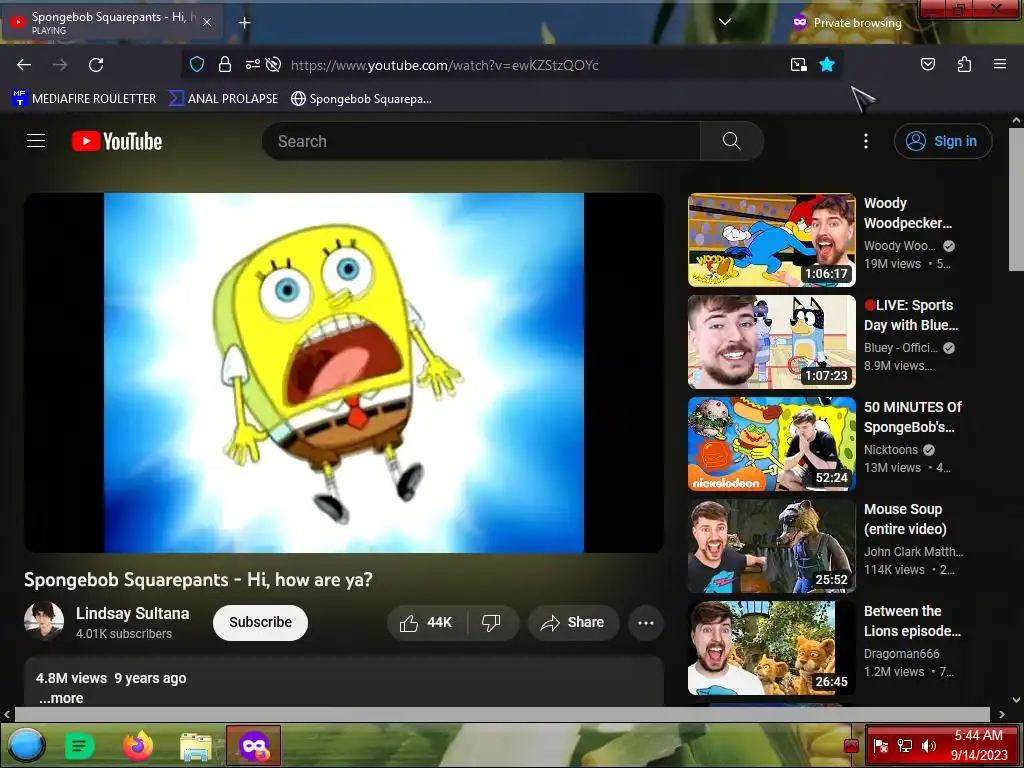Open the Pocket save icon
1024x768 pixels.
tap(927, 64)
